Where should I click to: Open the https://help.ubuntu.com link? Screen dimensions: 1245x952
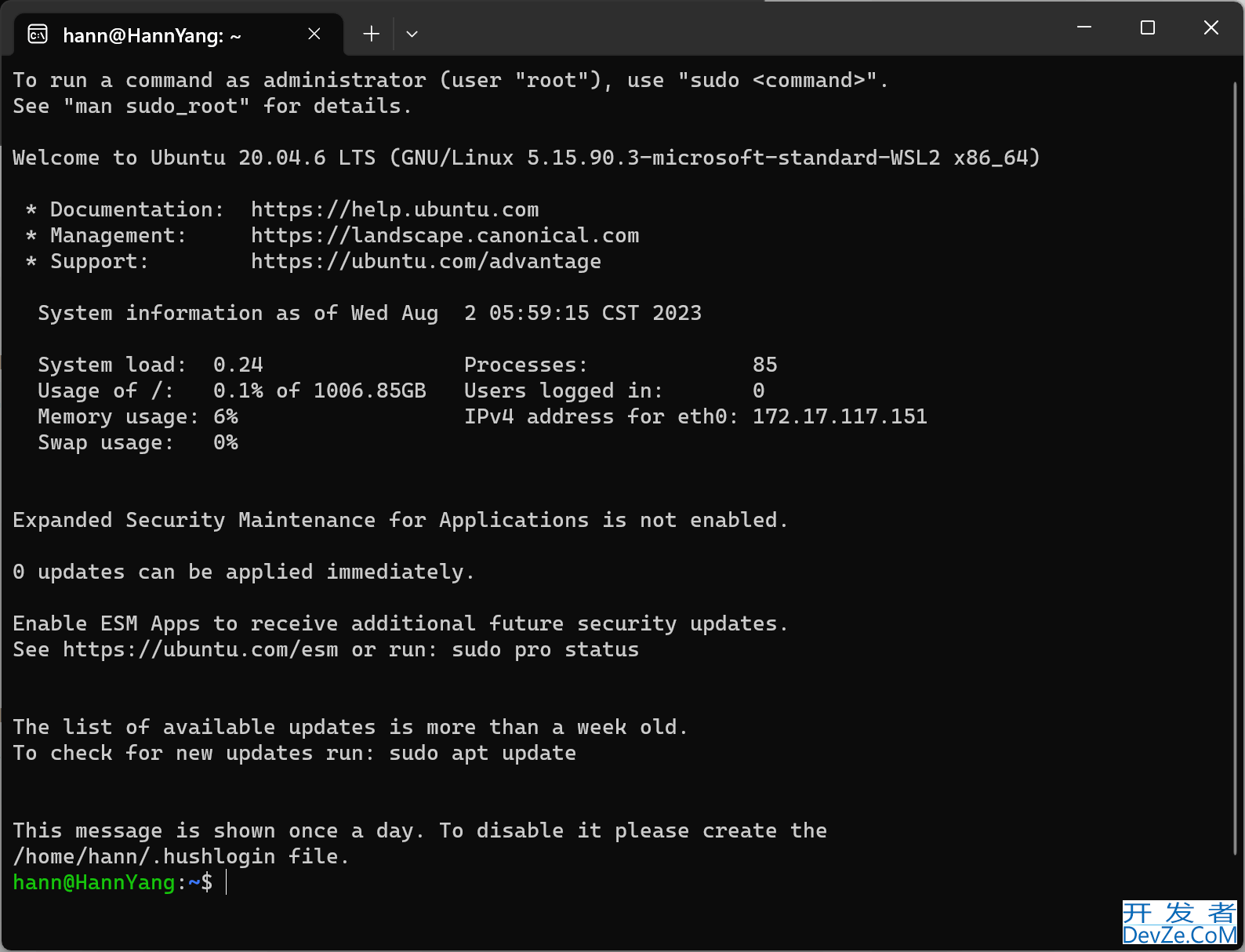point(395,209)
